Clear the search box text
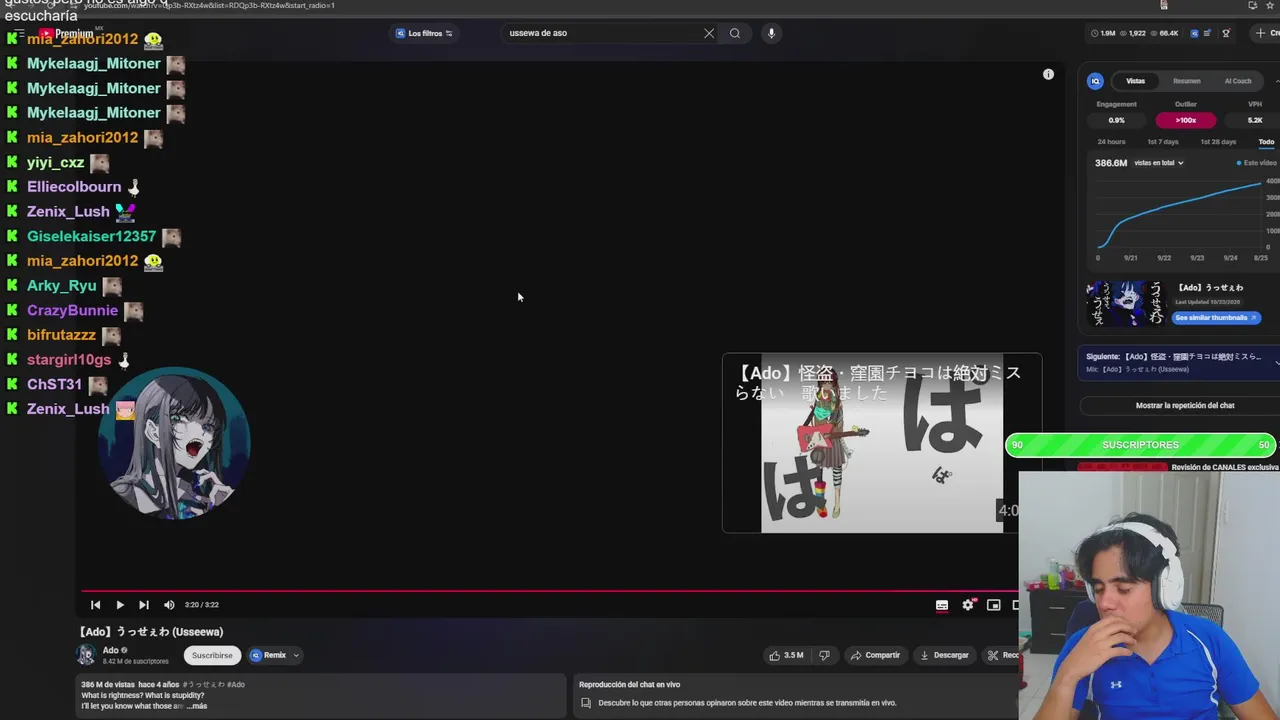This screenshot has height=720, width=1280. point(709,33)
